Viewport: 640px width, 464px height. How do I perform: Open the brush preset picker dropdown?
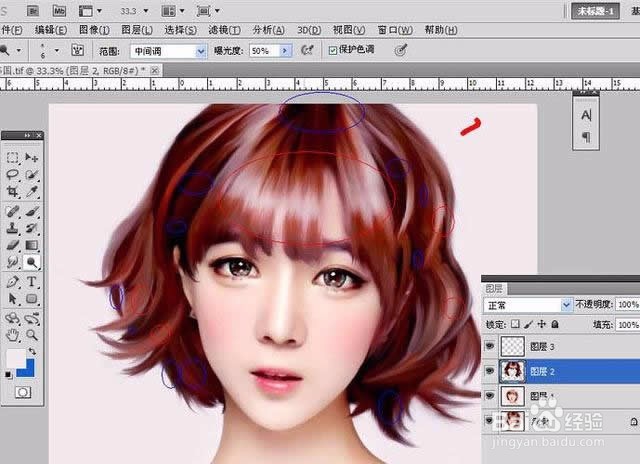point(57,50)
